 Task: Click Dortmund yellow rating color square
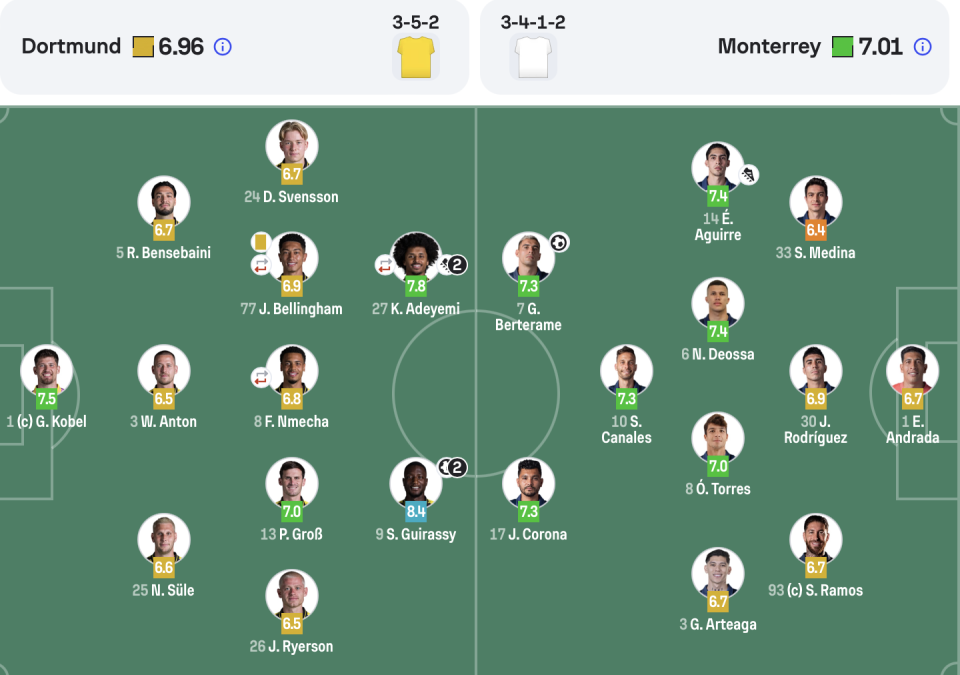[143, 47]
